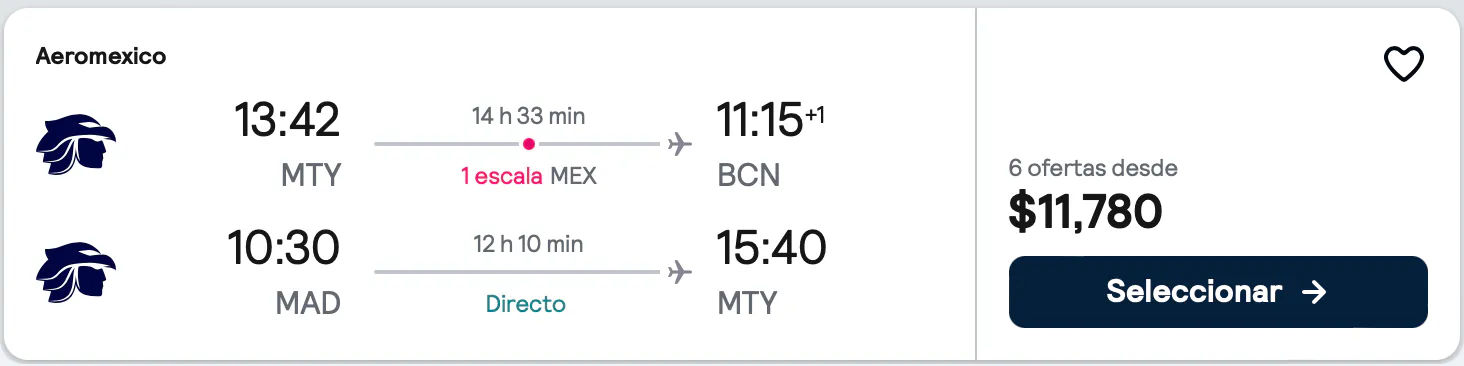Click the Aeromexico airline name
This screenshot has width=1464, height=366.
[101, 57]
